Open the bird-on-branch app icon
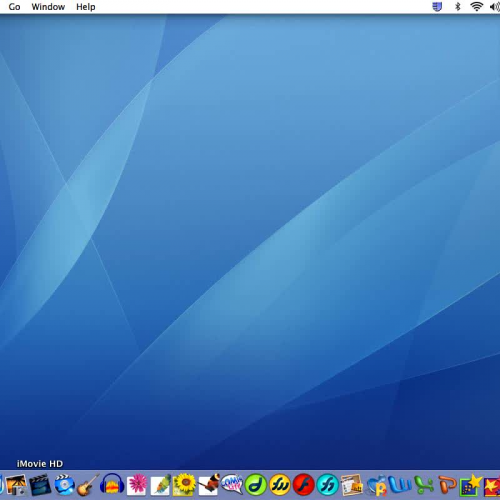The height and width of the screenshot is (500, 500). 209,485
